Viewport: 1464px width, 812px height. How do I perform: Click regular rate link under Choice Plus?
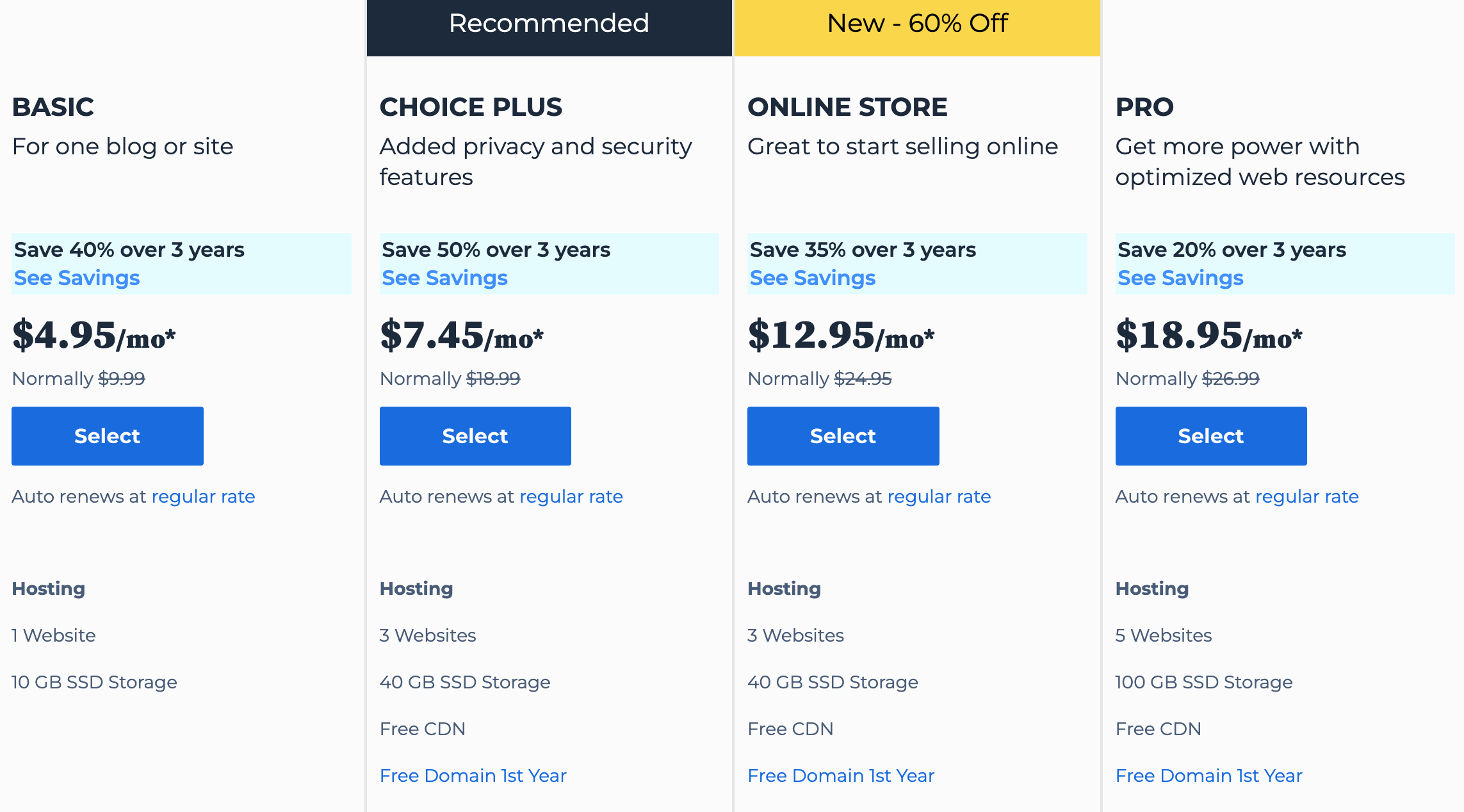[571, 497]
